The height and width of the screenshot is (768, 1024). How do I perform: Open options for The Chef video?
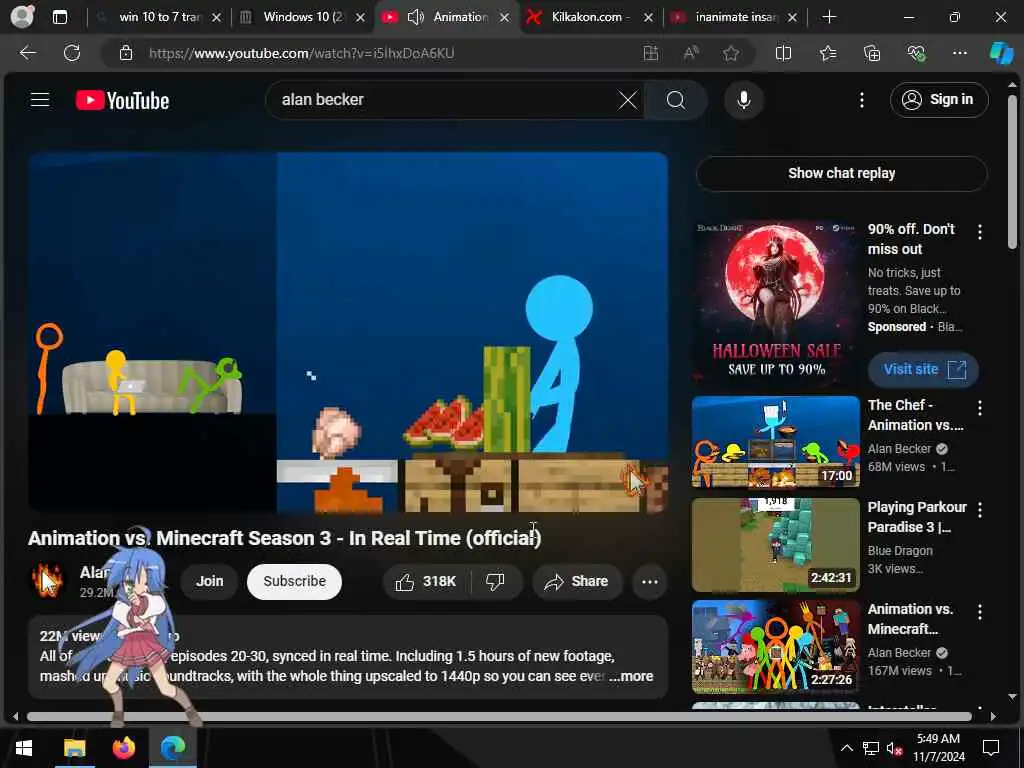click(x=979, y=408)
